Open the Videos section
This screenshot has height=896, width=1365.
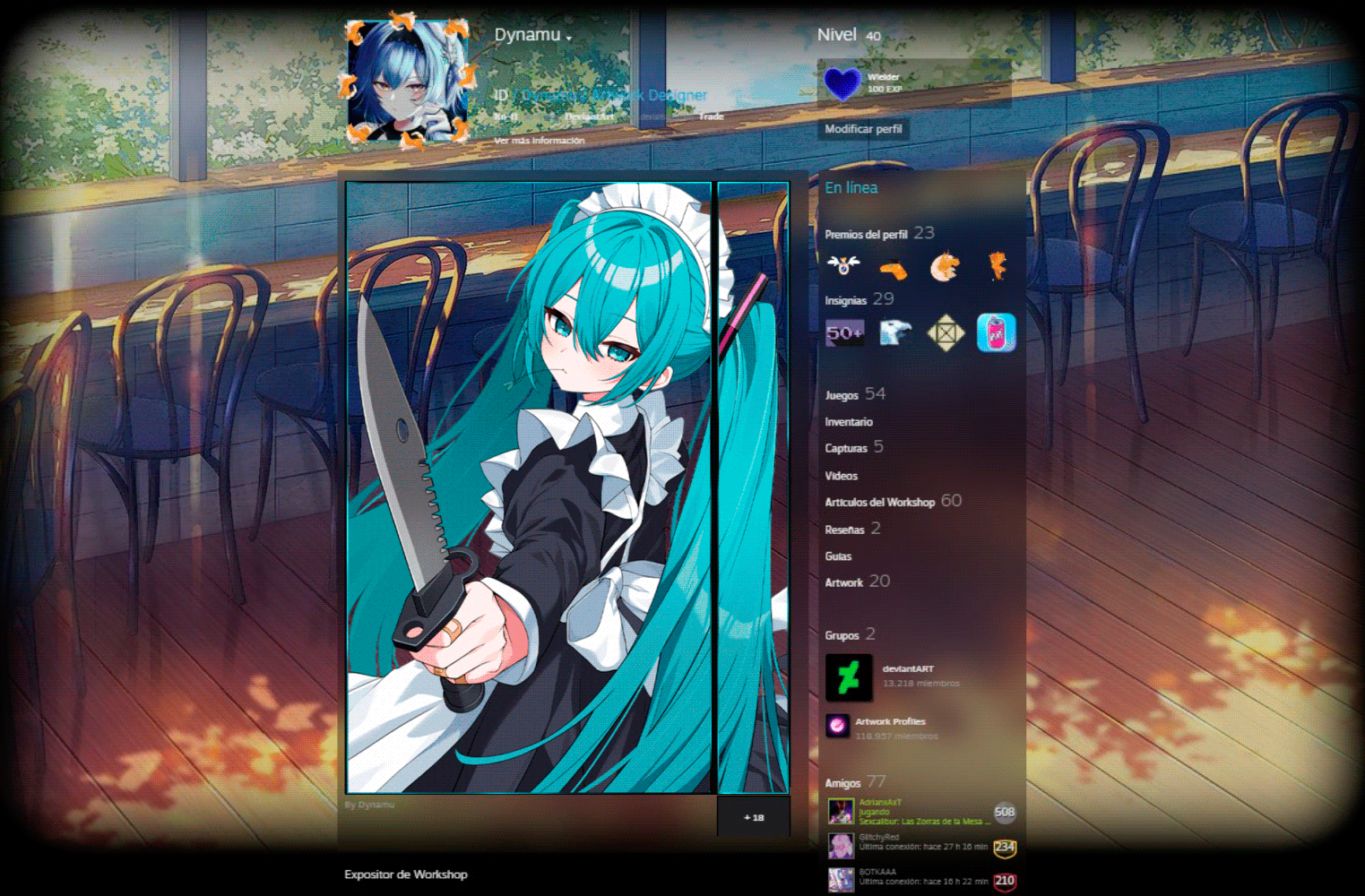click(842, 476)
